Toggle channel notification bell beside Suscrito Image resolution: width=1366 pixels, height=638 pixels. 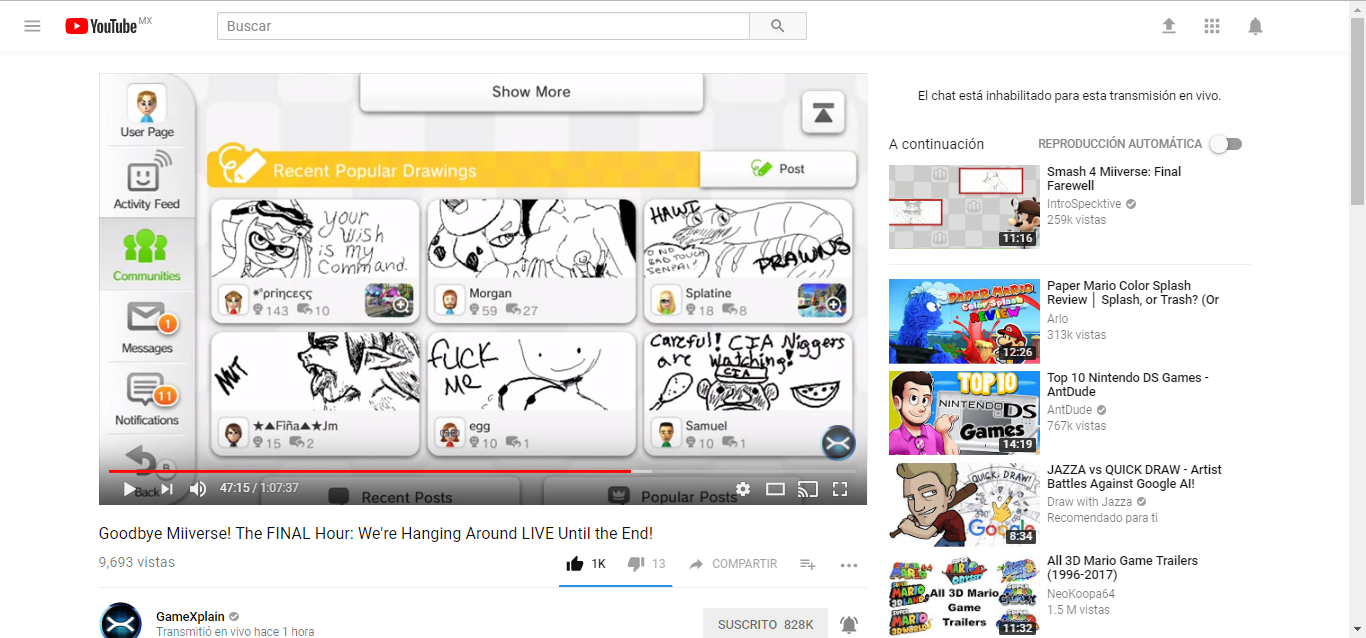pyautogui.click(x=849, y=625)
